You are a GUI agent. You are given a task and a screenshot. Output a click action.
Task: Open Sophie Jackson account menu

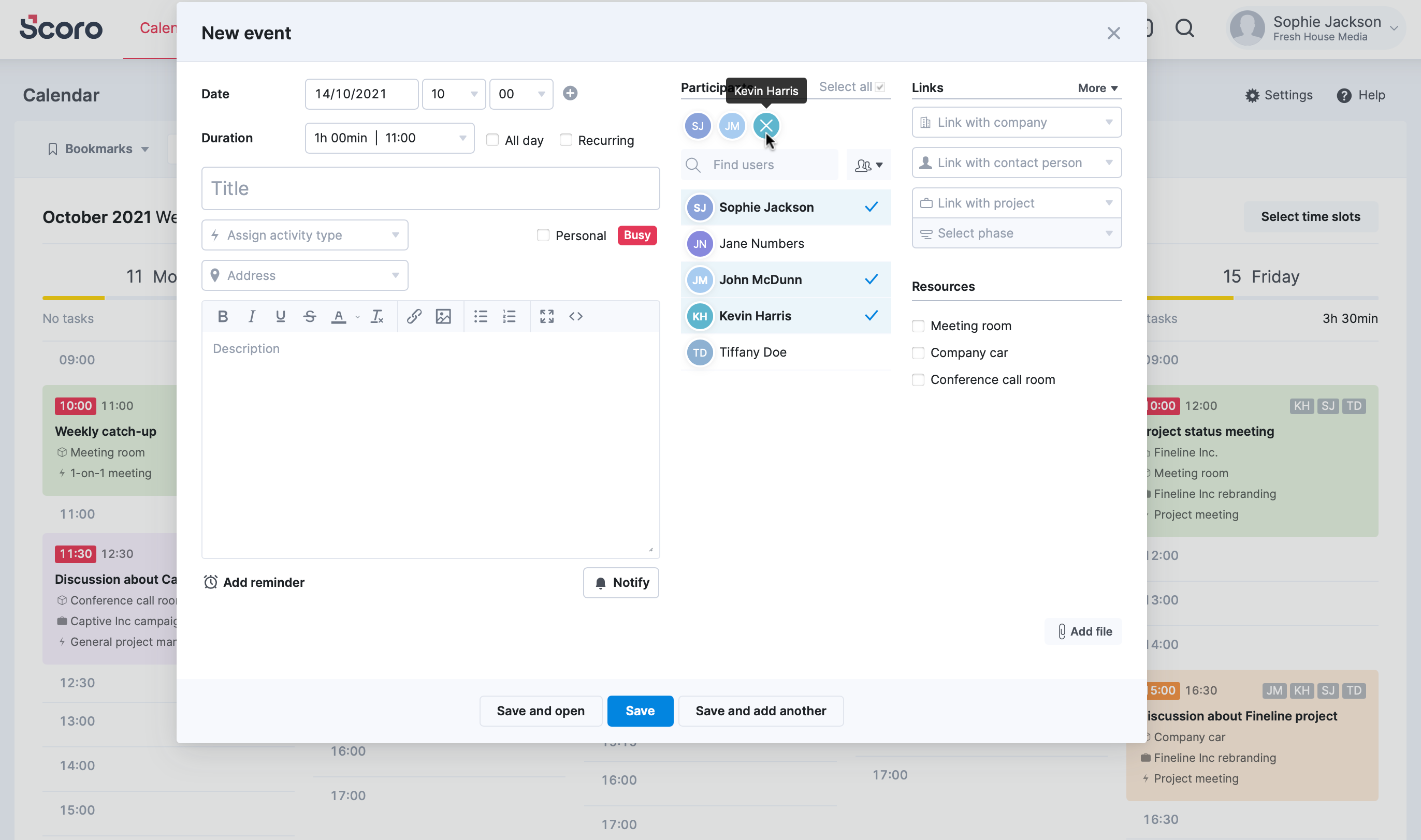[1316, 28]
